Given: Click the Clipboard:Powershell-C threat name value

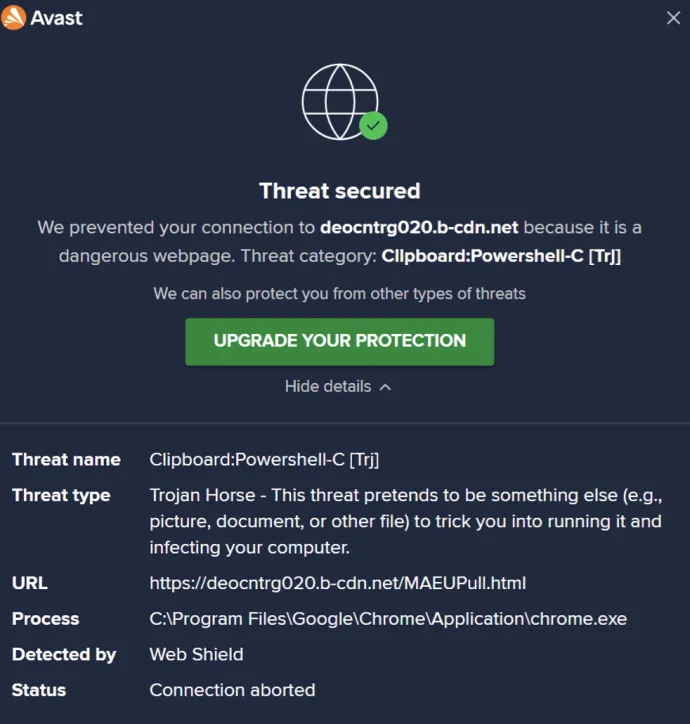Looking at the screenshot, I should pos(264,459).
